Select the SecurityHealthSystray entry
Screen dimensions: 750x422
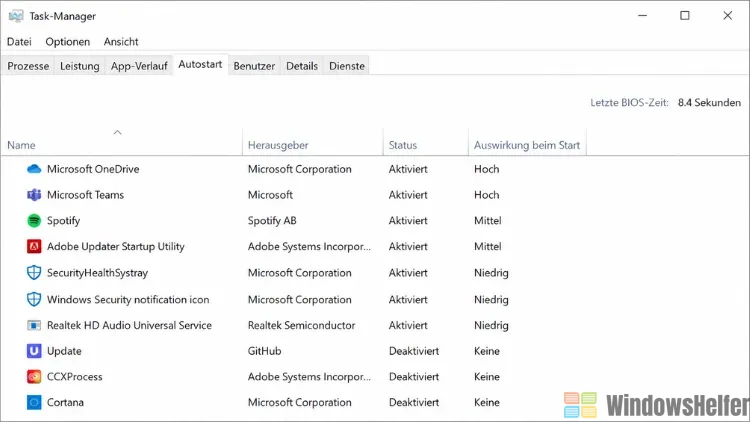coord(97,273)
